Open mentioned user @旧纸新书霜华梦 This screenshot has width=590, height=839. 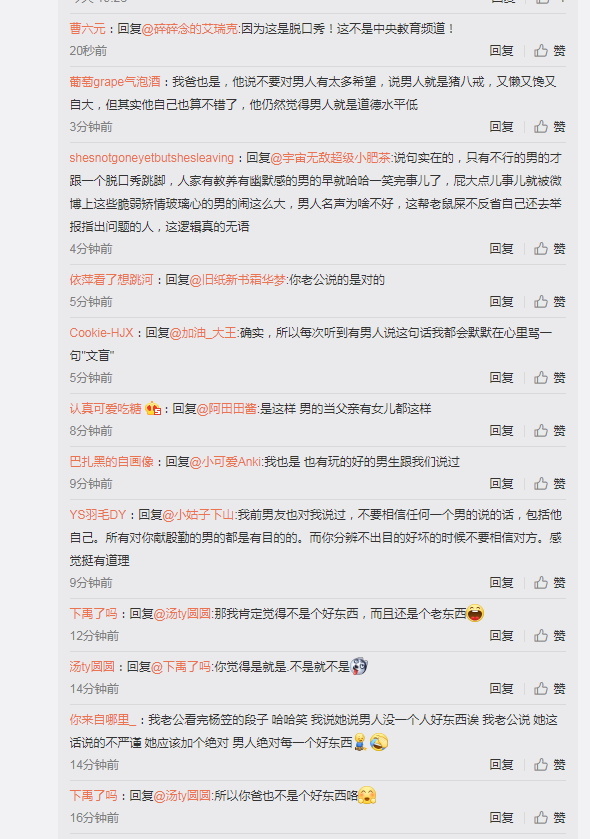[x=237, y=280]
